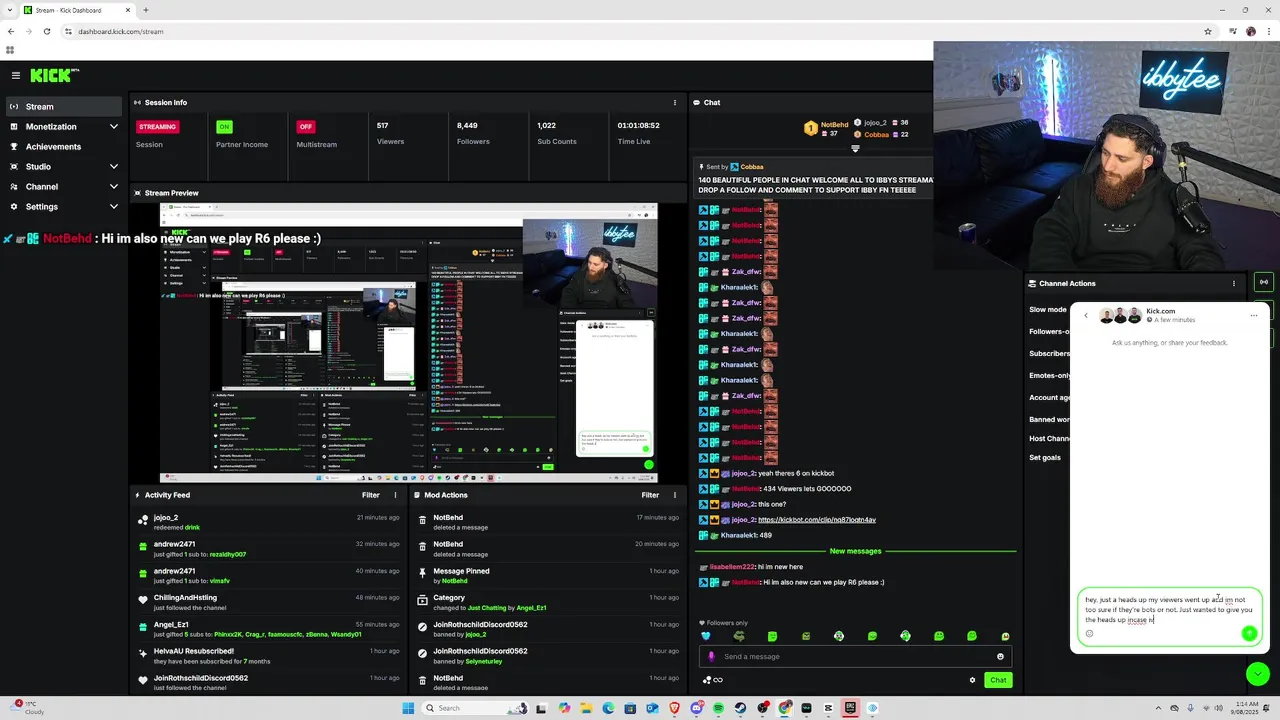Click the Set goals channel action
The width and height of the screenshot is (1280, 720).
tap(1045, 458)
